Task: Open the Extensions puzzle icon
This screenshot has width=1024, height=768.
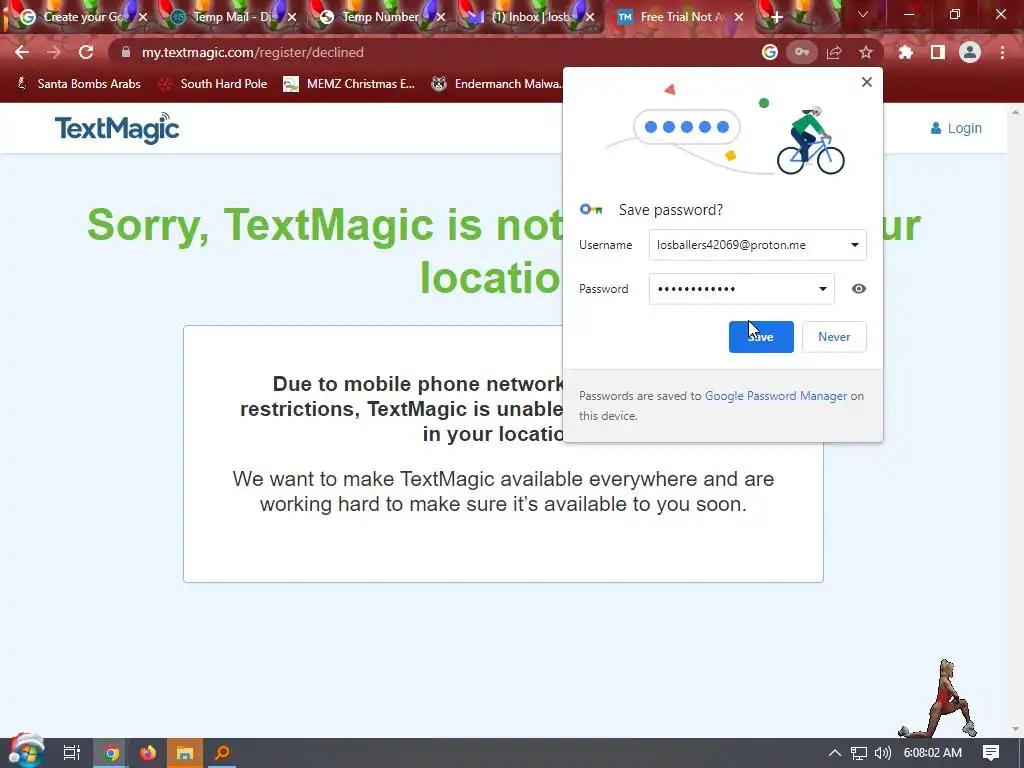Action: [x=906, y=52]
